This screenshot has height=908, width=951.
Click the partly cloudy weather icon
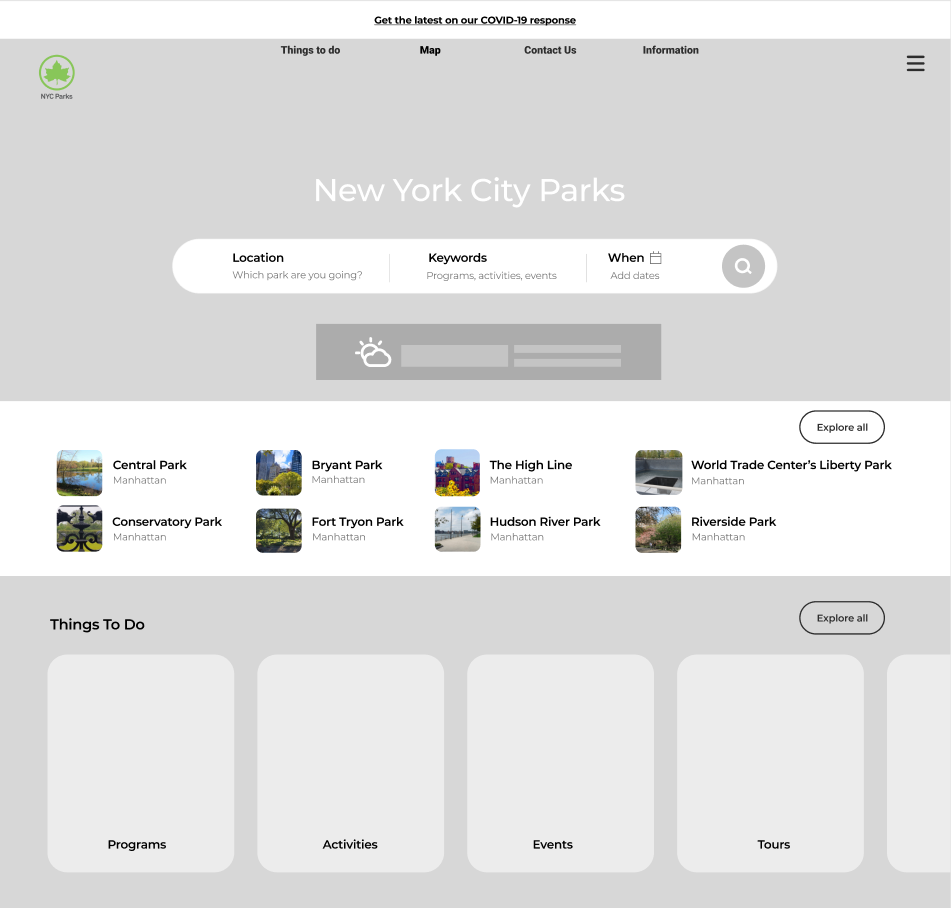click(373, 352)
